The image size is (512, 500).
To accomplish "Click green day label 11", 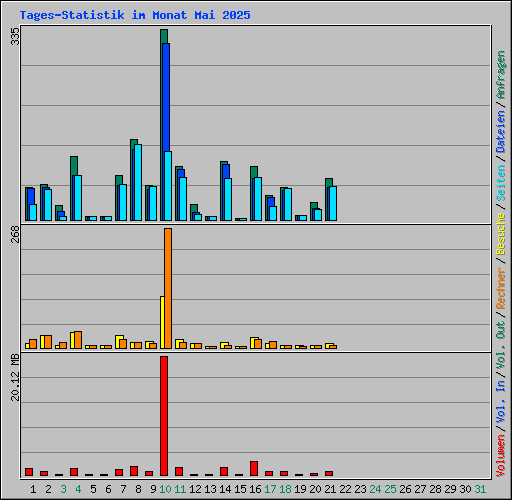I will pos(180,489).
